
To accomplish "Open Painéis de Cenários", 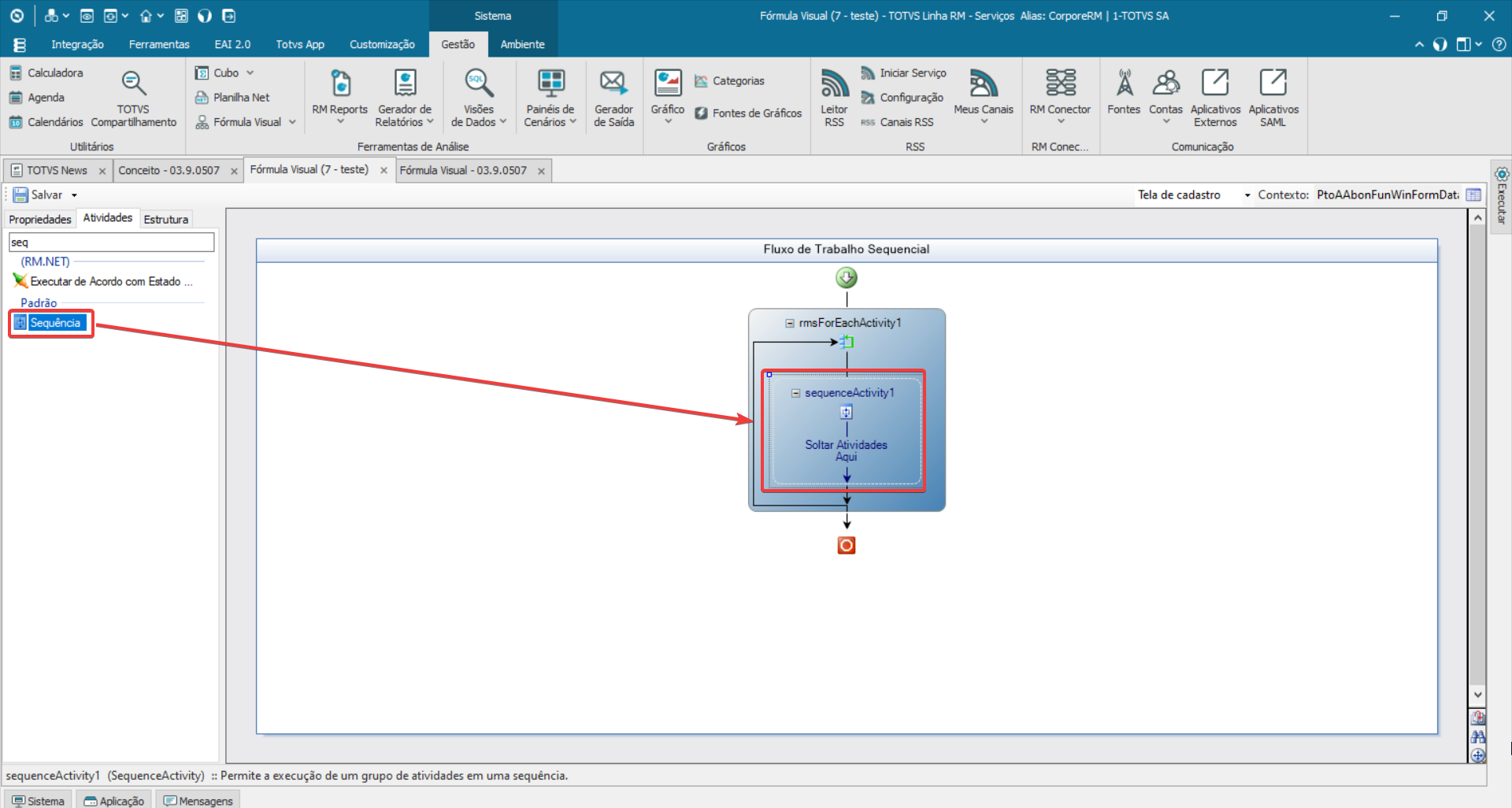I will click(550, 98).
